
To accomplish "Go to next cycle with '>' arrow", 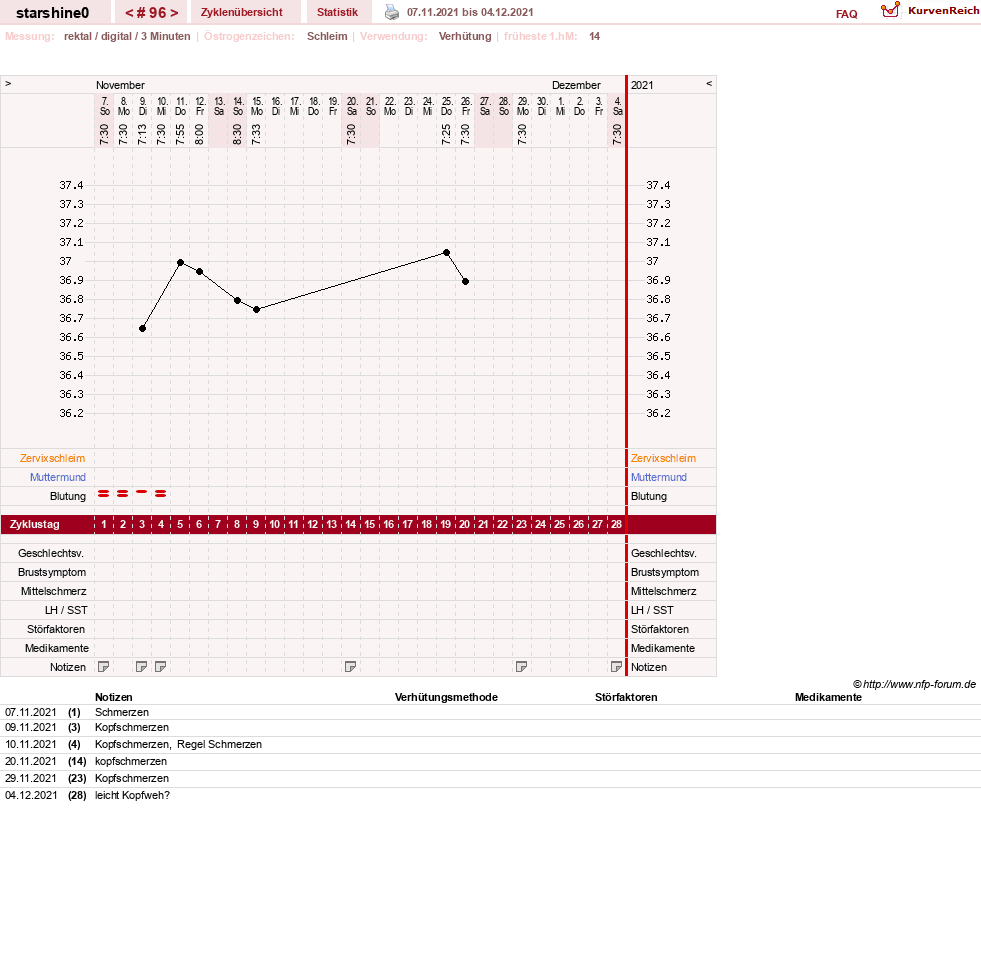I will 174,13.
